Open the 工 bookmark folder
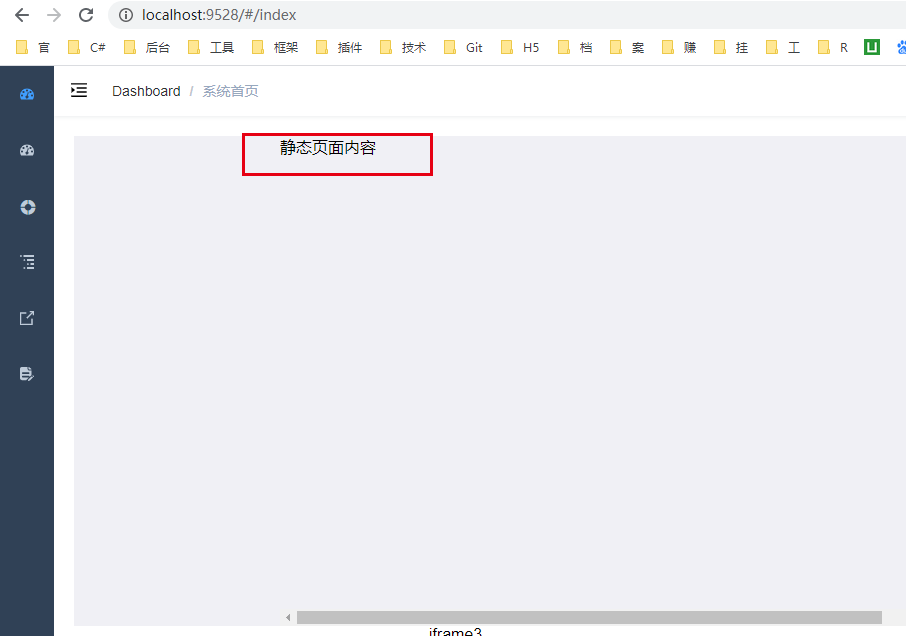Image resolution: width=906 pixels, height=636 pixels. [783, 47]
